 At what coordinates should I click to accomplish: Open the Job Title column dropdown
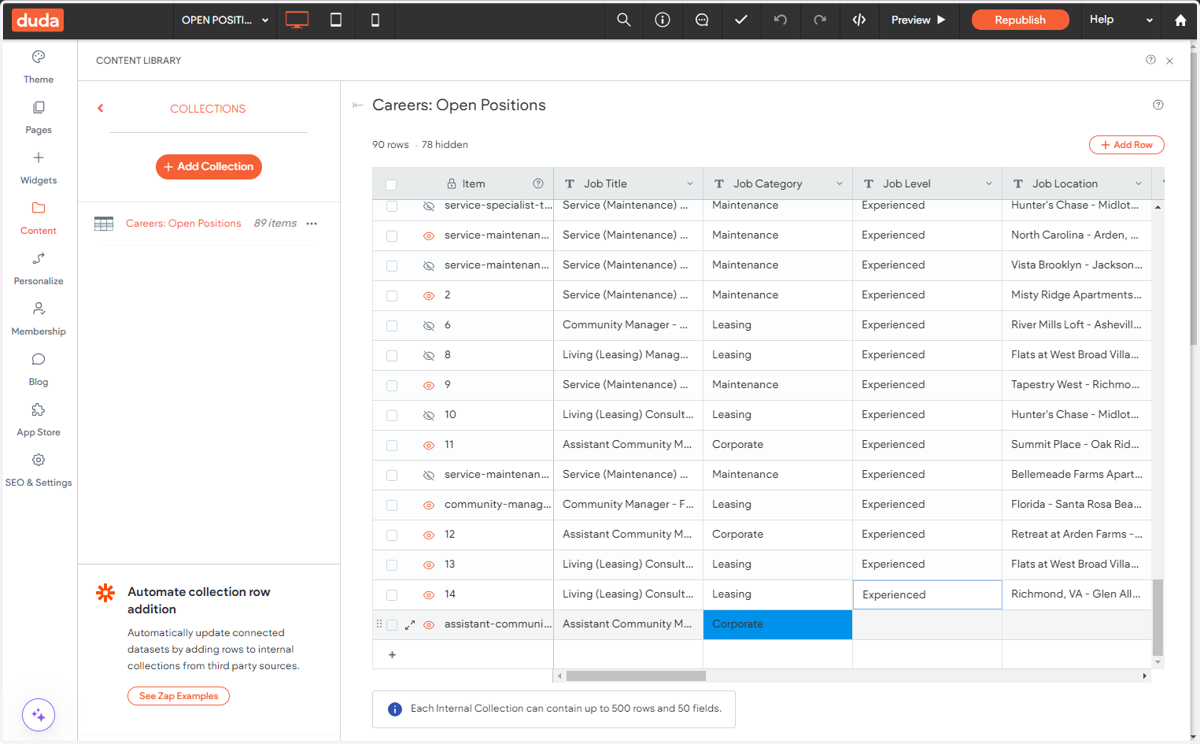689,184
